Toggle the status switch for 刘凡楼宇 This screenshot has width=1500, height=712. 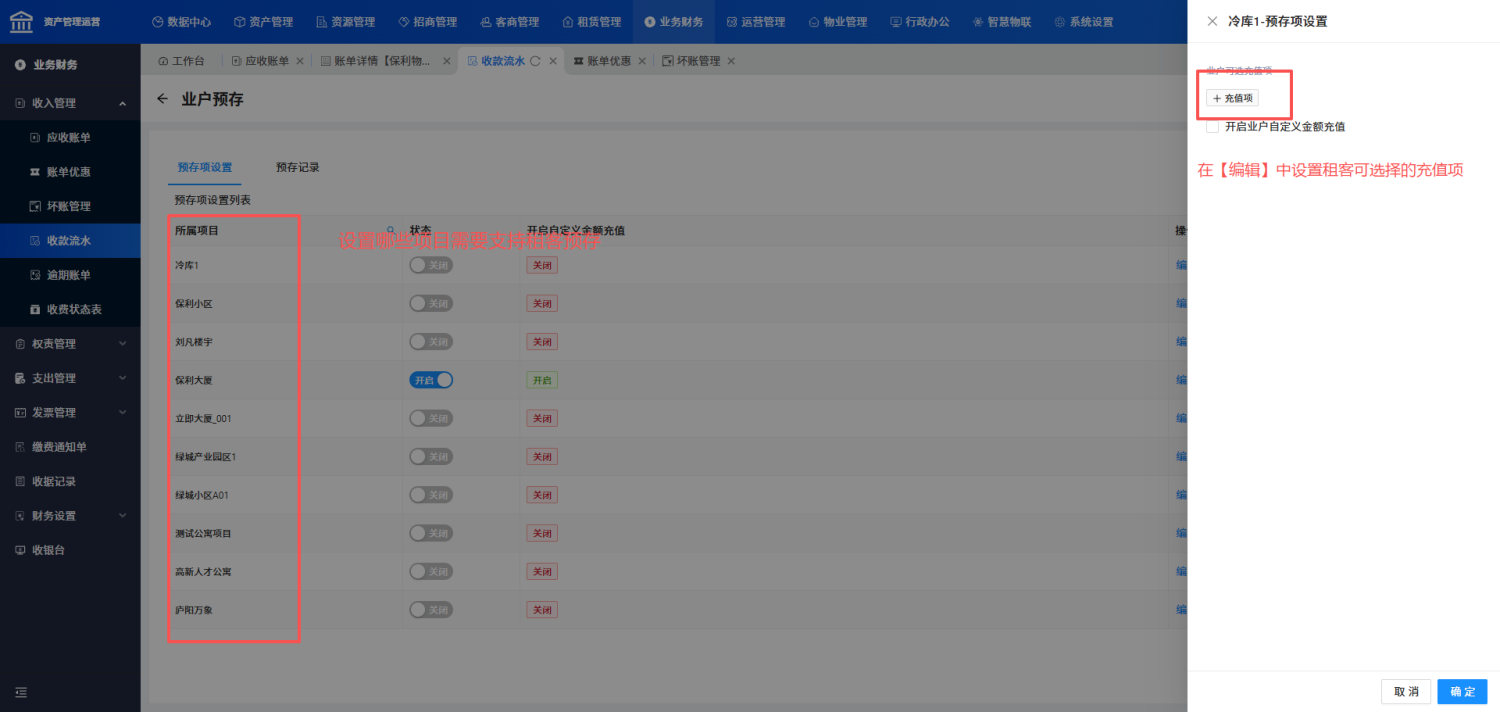(431, 342)
